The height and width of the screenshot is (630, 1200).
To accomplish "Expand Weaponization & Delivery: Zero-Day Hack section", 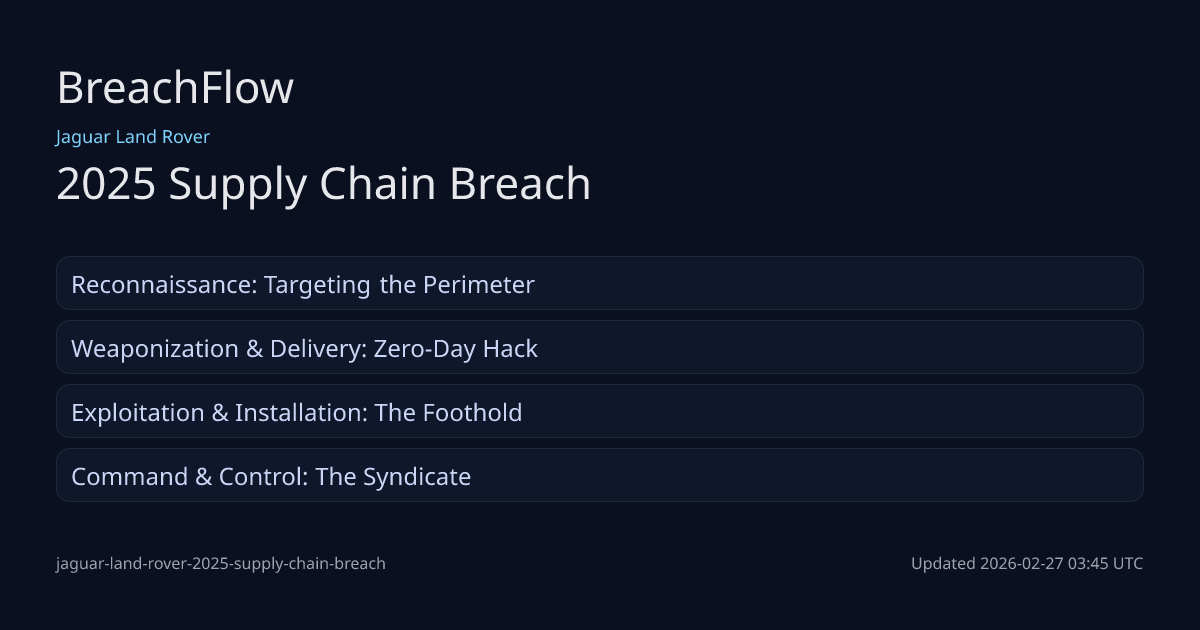I will point(599,348).
